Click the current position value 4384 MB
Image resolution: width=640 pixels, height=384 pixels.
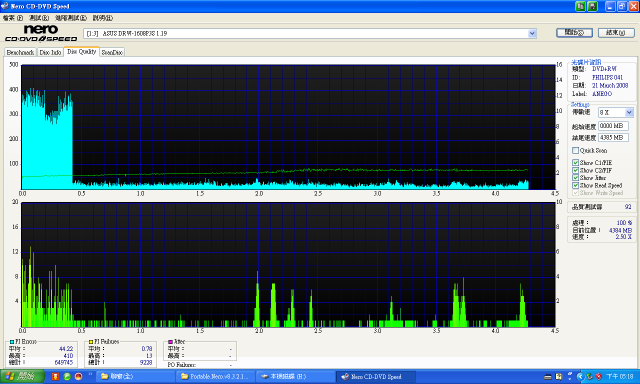point(620,231)
